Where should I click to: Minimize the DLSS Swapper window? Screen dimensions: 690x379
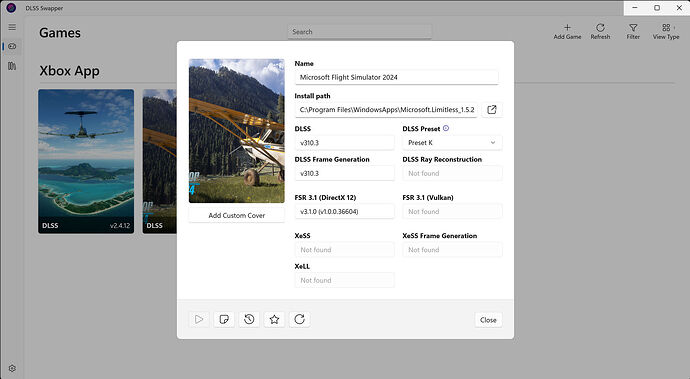[635, 8]
